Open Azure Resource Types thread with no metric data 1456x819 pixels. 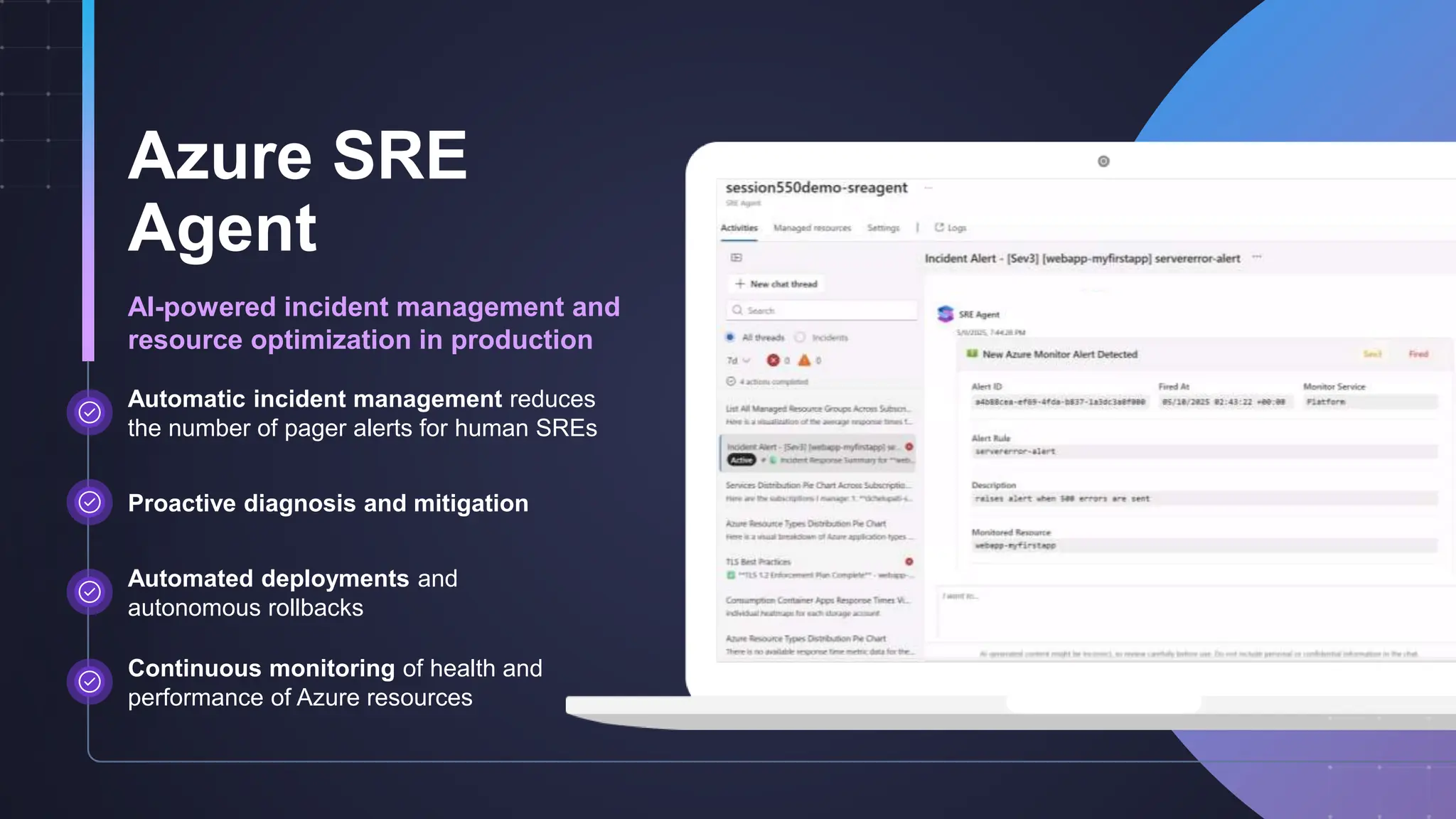(819, 646)
